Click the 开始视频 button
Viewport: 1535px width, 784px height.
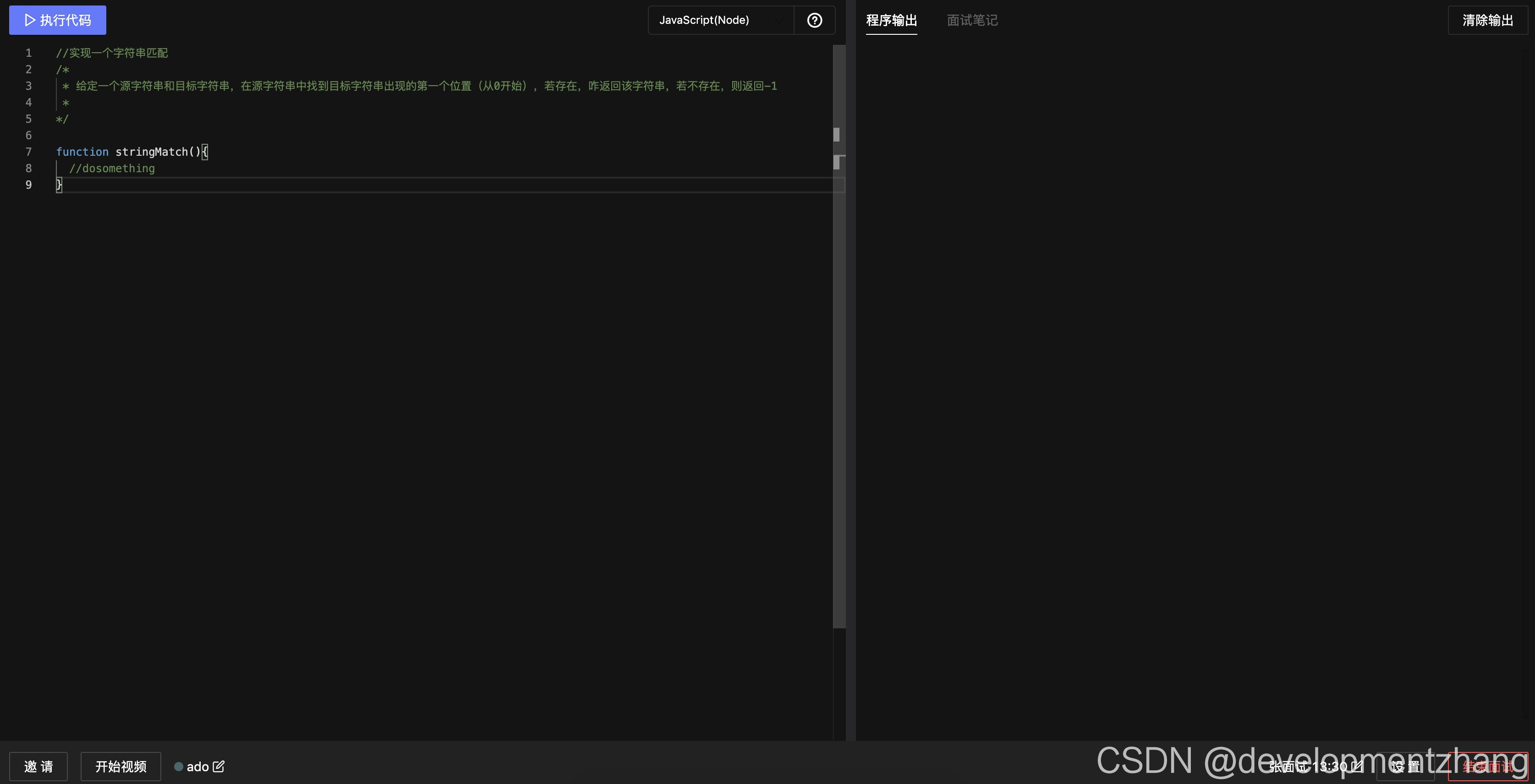coord(121,766)
